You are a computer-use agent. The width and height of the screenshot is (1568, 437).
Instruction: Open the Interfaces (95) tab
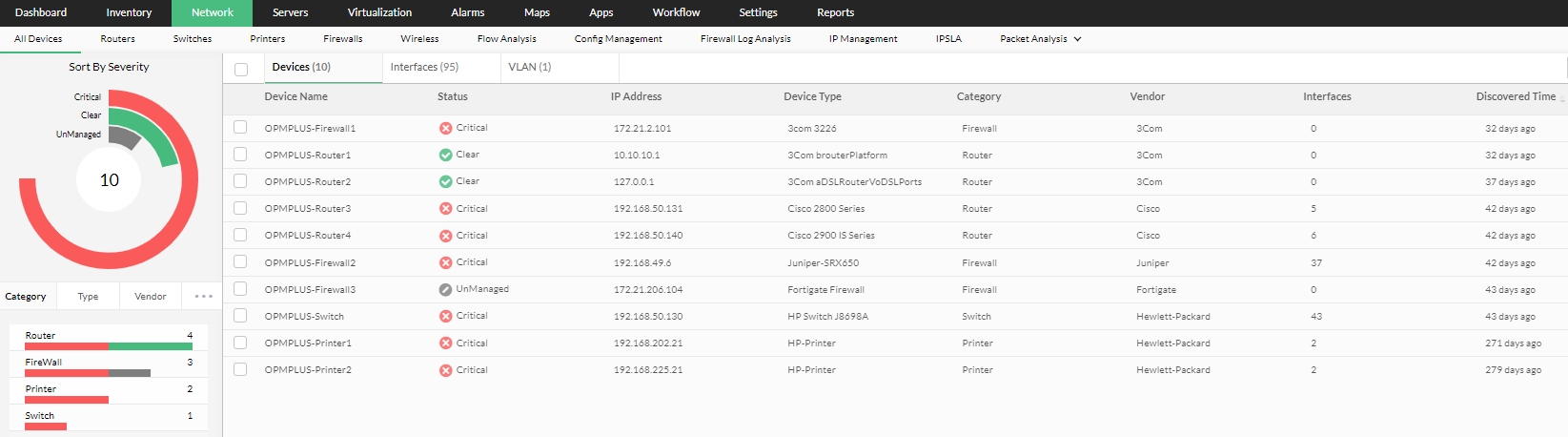[424, 67]
